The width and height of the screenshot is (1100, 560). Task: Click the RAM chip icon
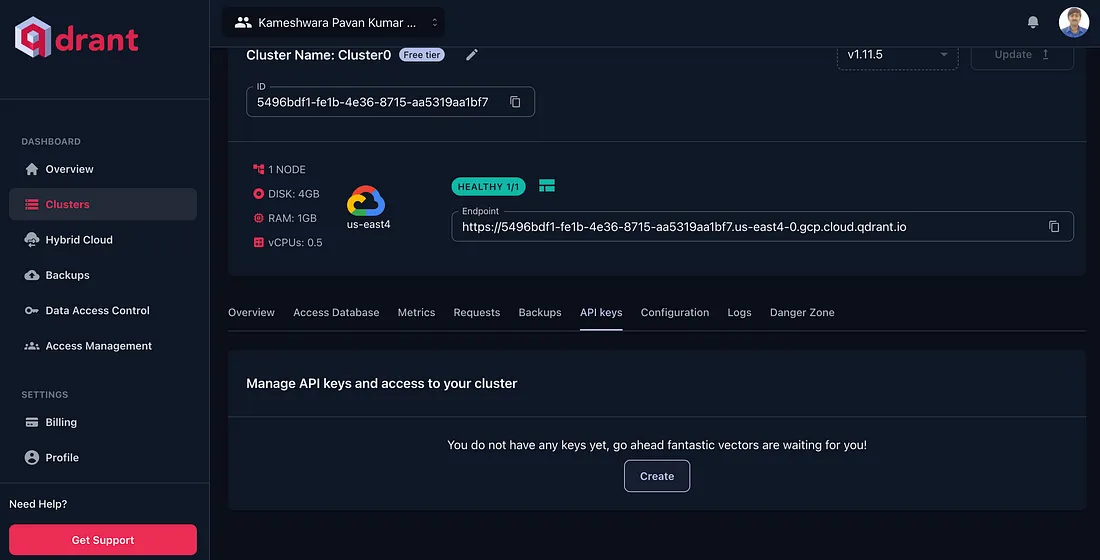pos(258,218)
